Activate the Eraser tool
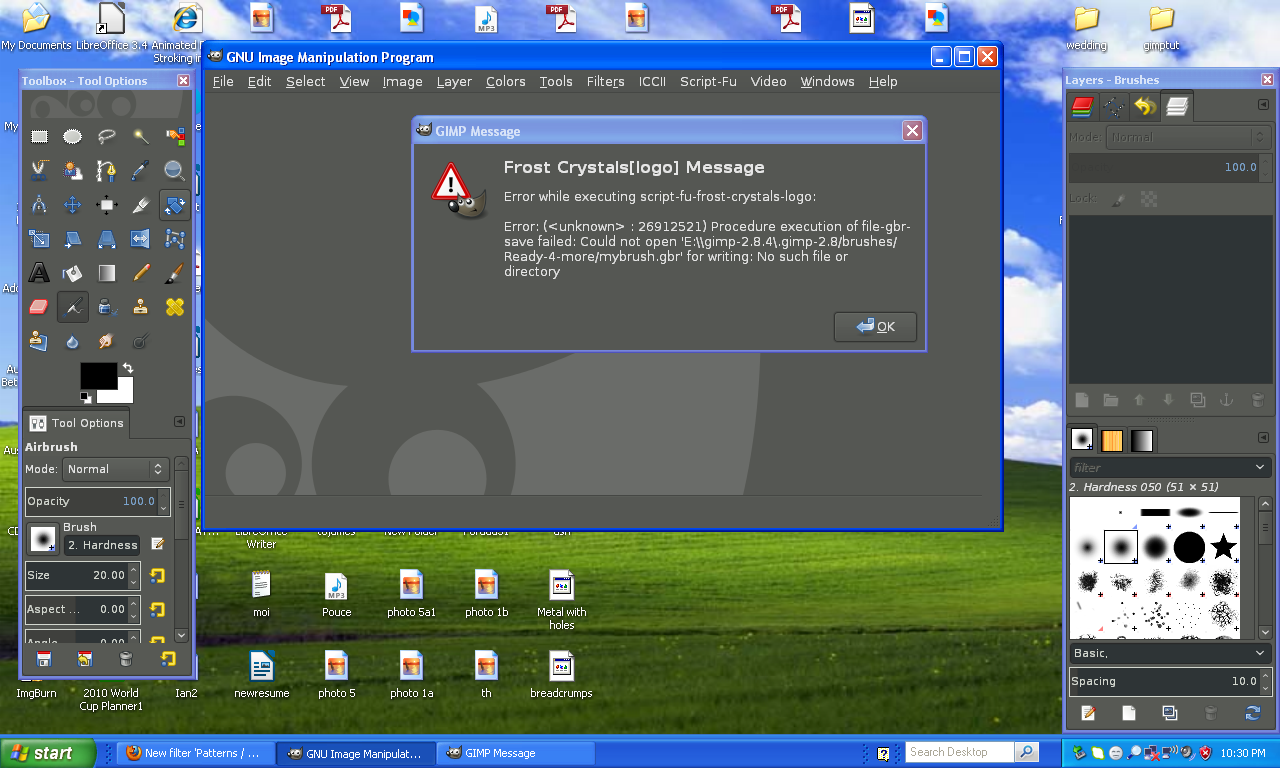1280x768 pixels. point(39,307)
